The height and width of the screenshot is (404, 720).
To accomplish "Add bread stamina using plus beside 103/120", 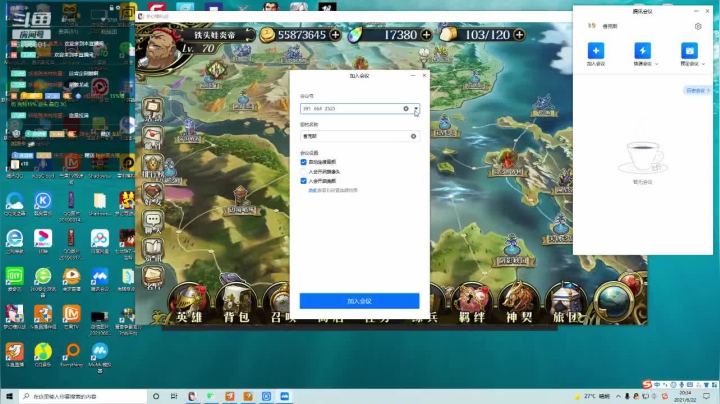I will pos(519,34).
